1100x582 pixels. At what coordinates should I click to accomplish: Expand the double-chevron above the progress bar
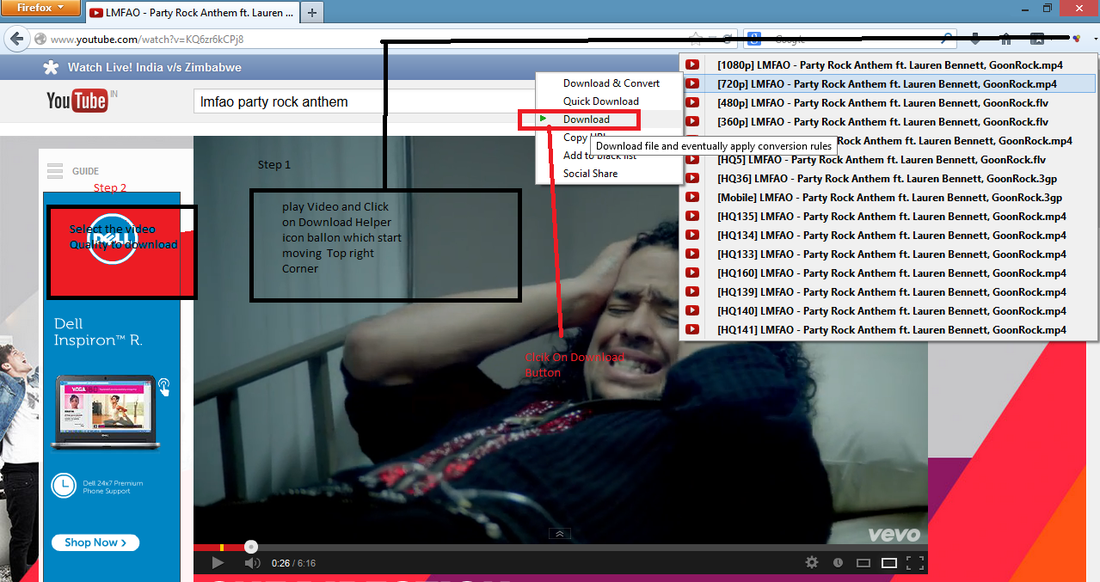point(559,534)
